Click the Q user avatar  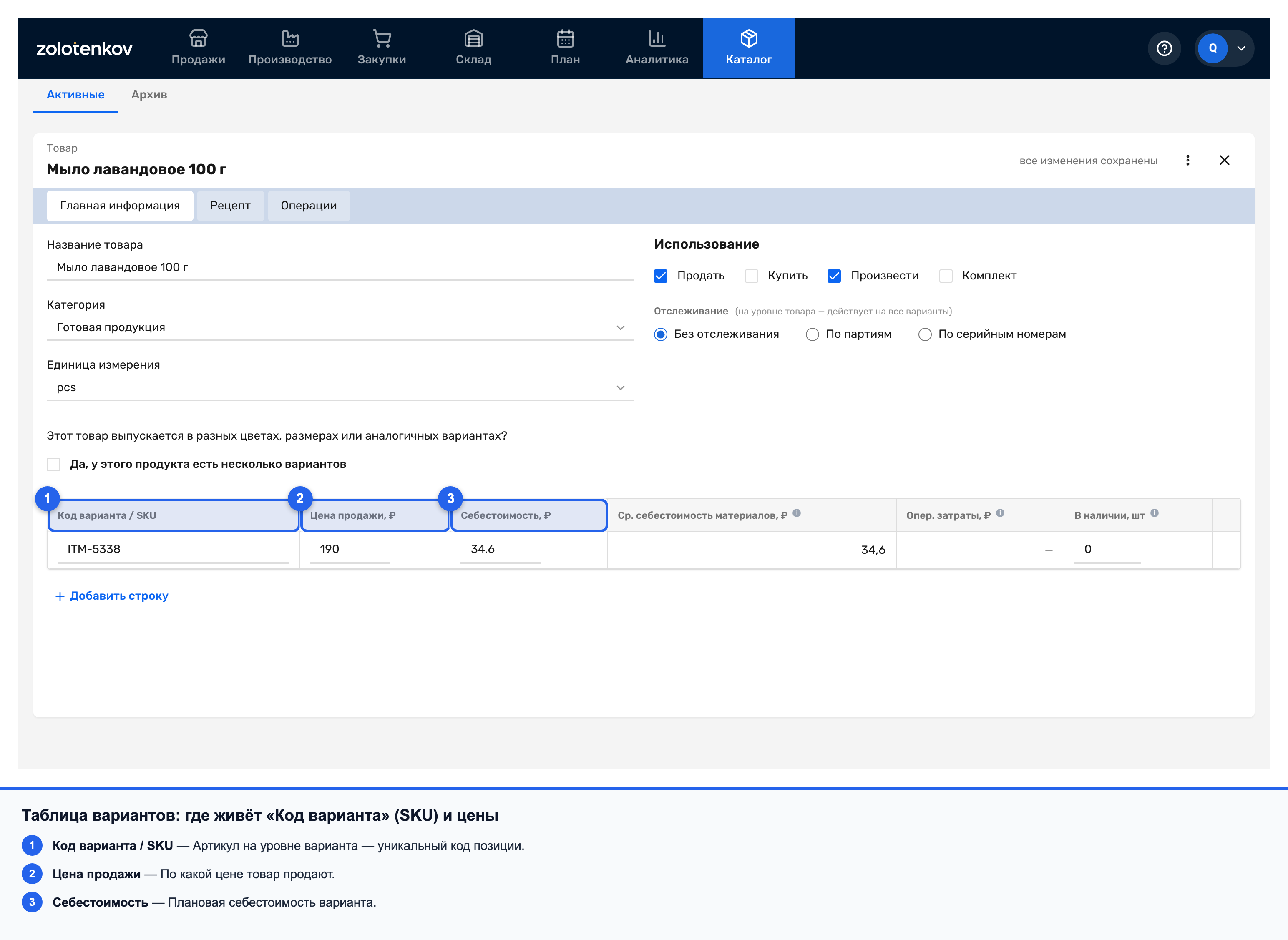(x=1213, y=48)
